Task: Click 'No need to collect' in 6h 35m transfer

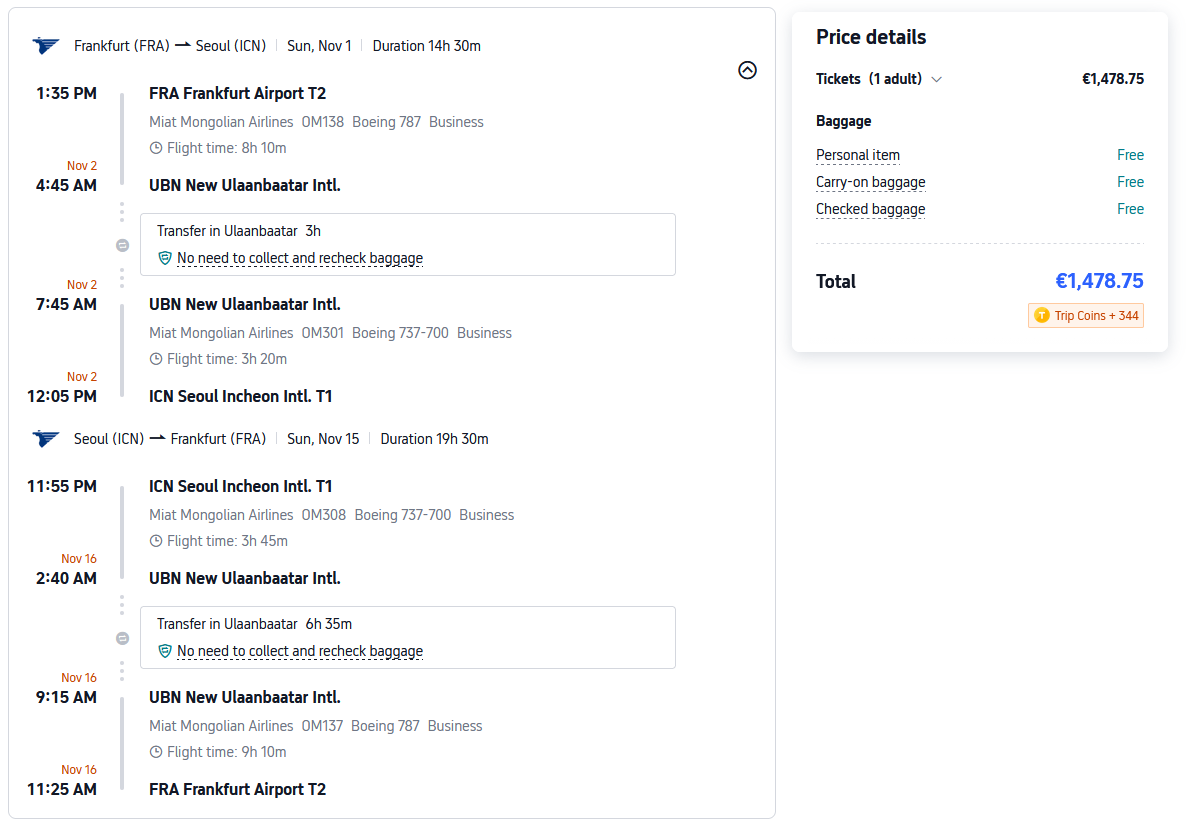Action: [x=300, y=651]
